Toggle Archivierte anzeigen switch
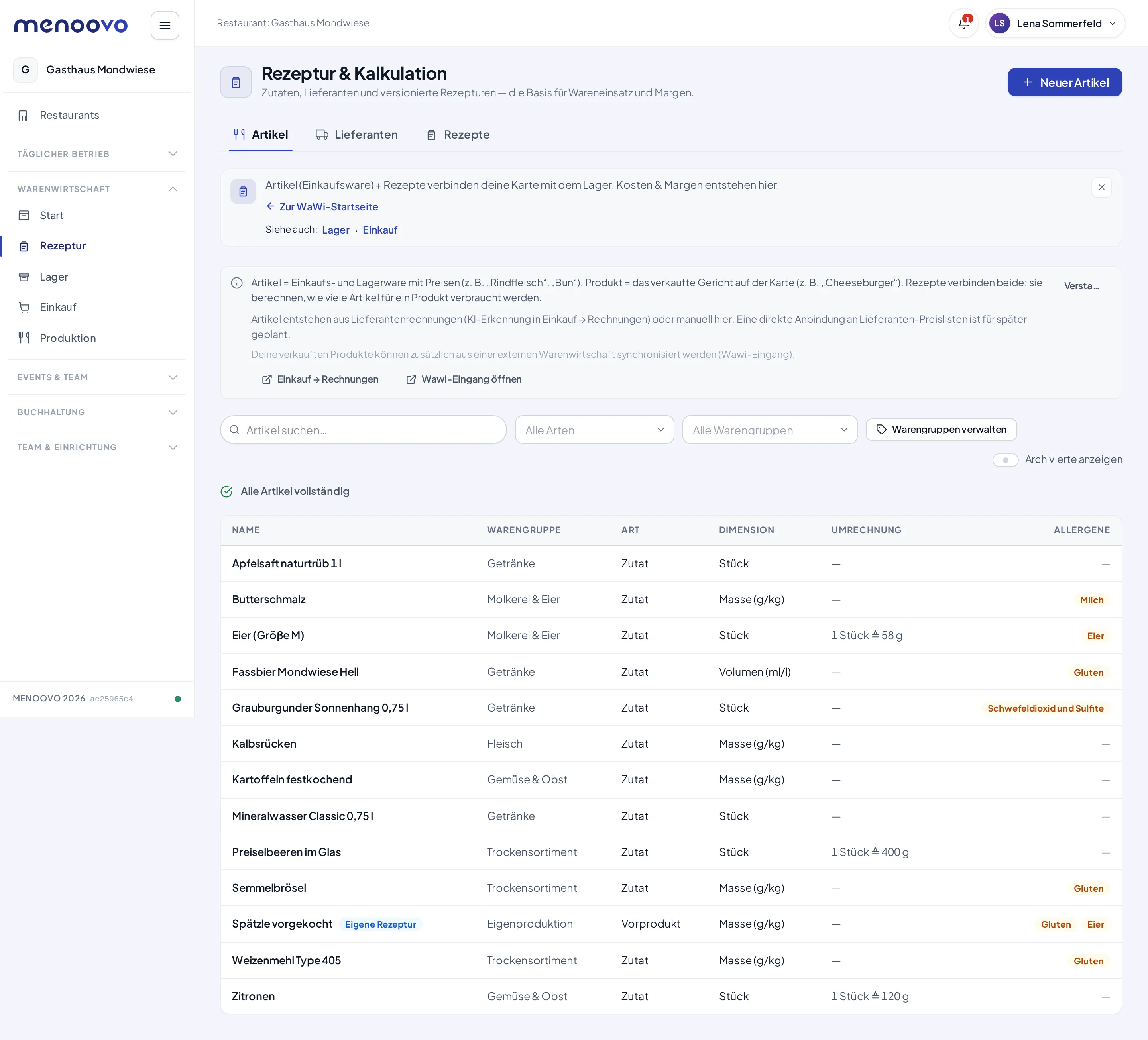 point(1005,460)
